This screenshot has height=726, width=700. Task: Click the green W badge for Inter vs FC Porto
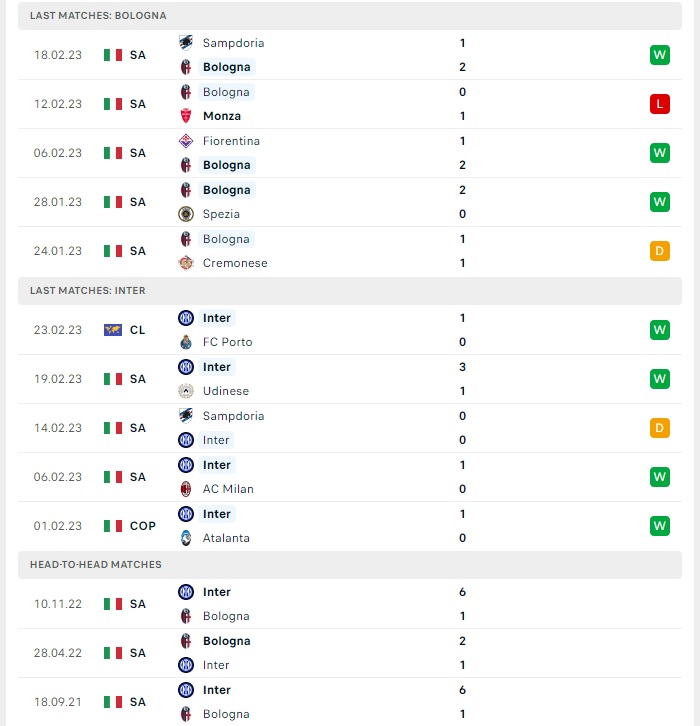(660, 330)
